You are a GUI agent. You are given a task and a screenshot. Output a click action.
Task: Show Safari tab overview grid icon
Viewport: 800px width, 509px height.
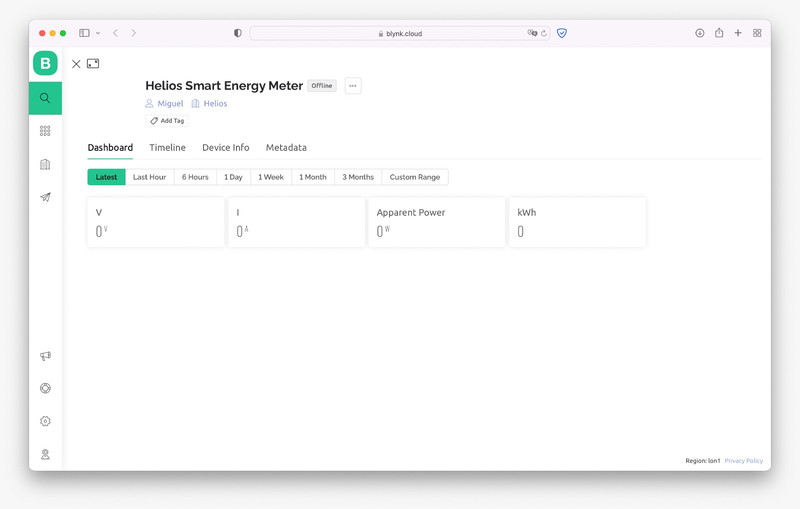[757, 33]
